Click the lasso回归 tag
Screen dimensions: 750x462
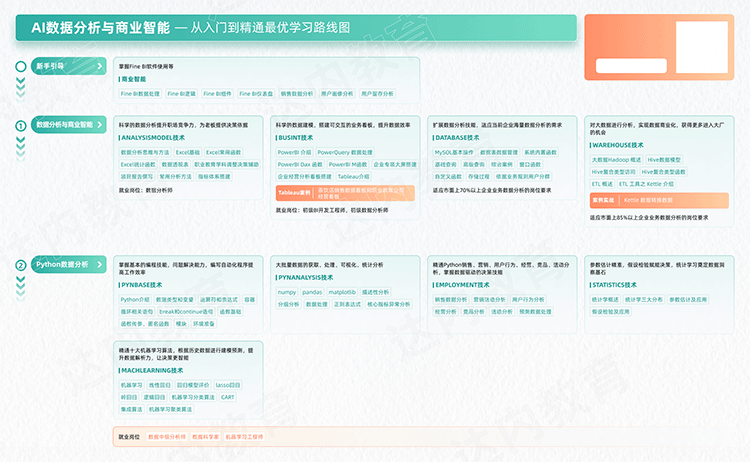click(x=228, y=385)
